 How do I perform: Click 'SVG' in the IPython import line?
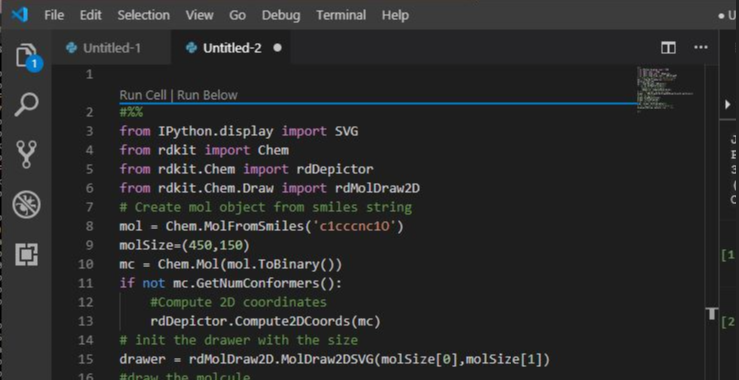[346, 131]
